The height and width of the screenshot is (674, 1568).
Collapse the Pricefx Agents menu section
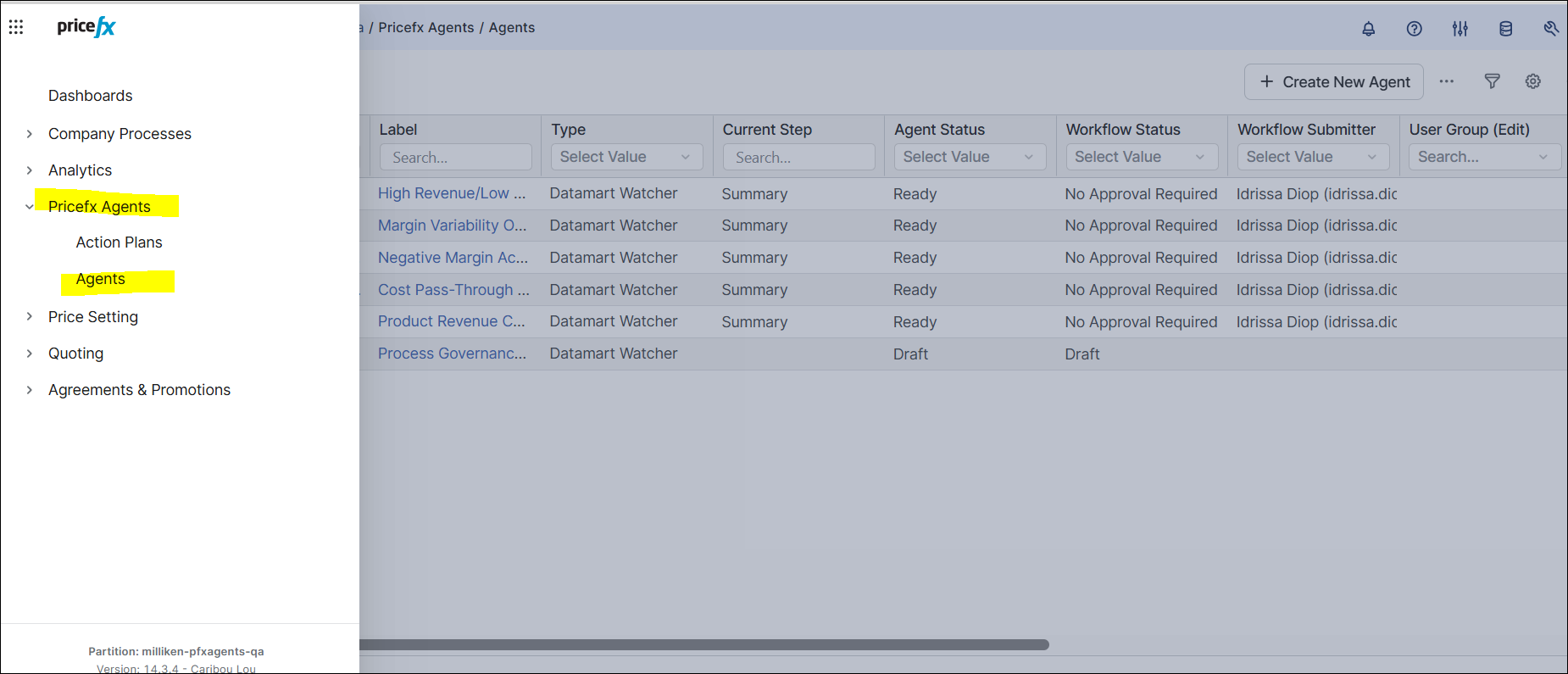[x=30, y=207]
